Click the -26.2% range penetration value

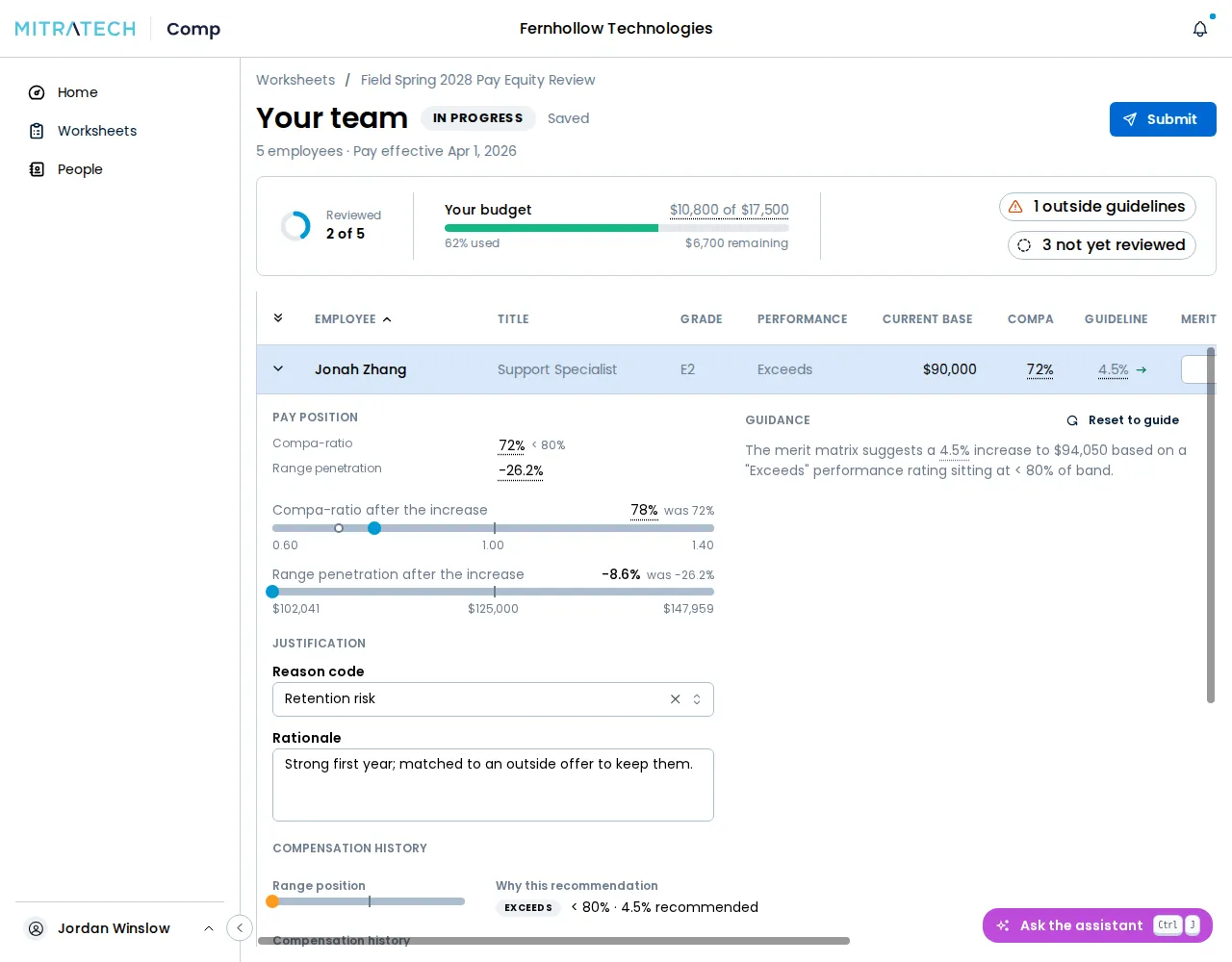pyautogui.click(x=521, y=470)
